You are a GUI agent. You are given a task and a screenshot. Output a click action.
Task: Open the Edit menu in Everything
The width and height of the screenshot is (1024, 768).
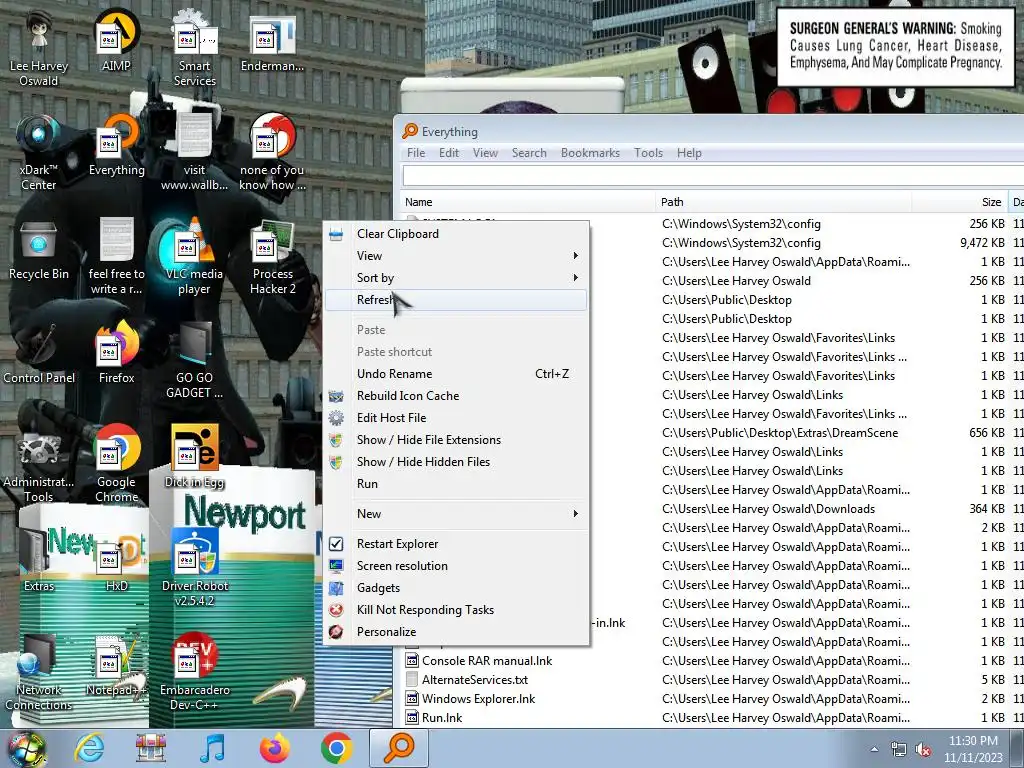(x=449, y=153)
